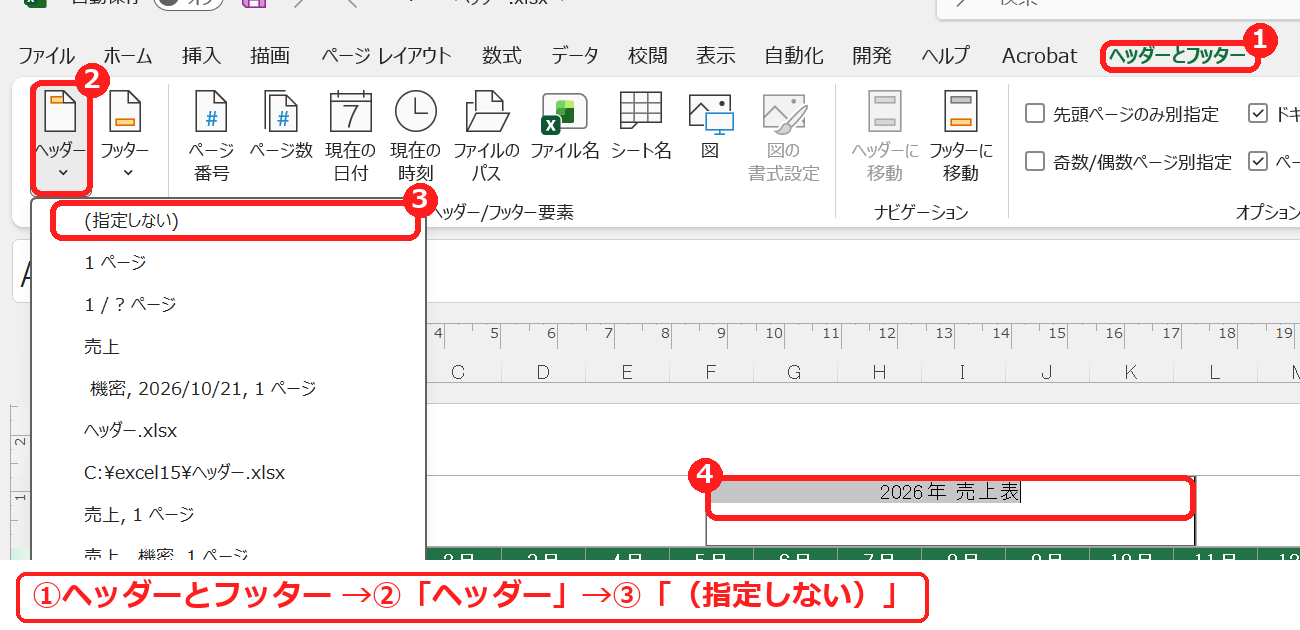The height and width of the screenshot is (630, 1300).
Task: Choose 'ヘッダー.xlsx' header preset
Action: 229,431
